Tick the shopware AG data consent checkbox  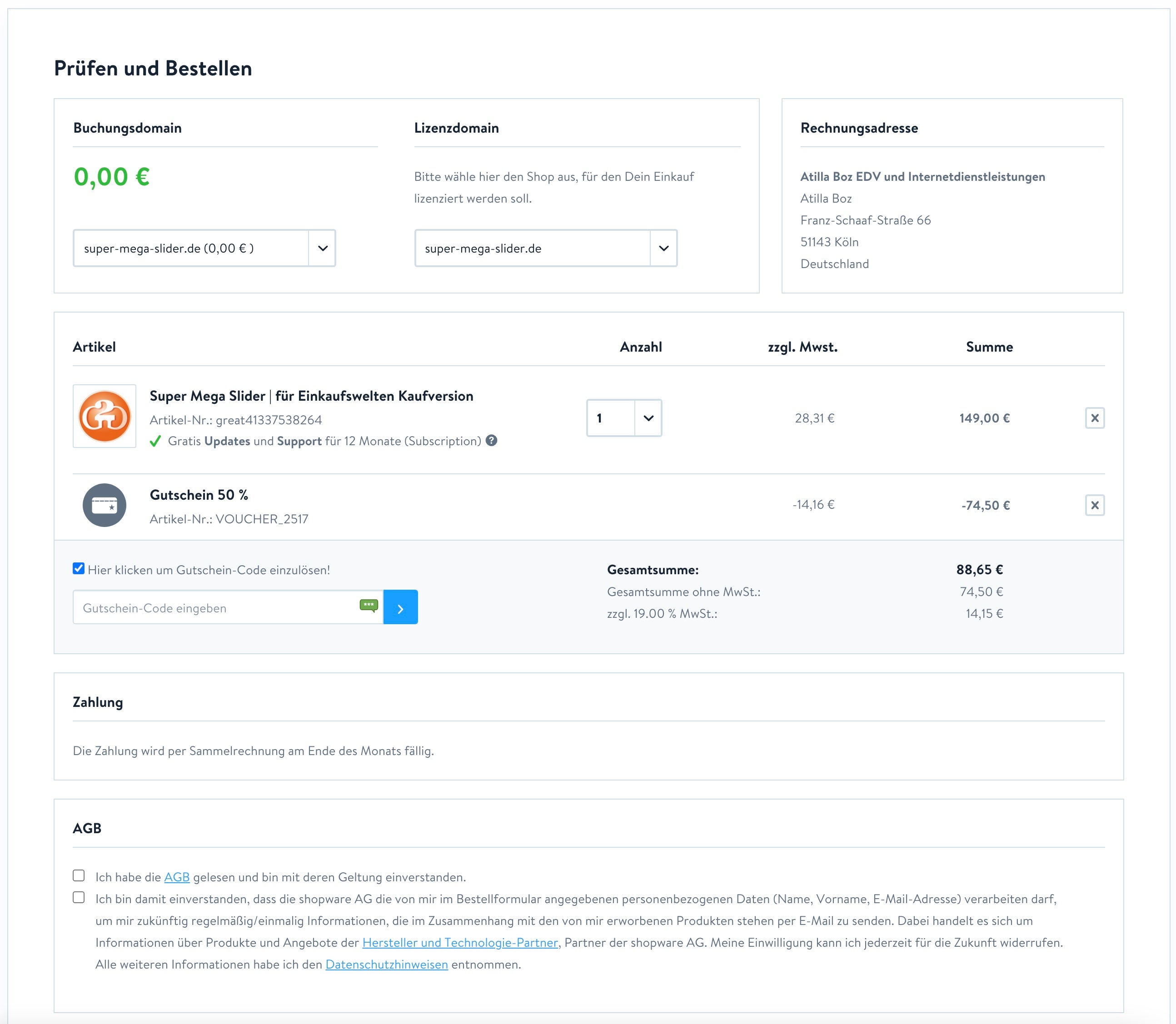click(x=79, y=897)
